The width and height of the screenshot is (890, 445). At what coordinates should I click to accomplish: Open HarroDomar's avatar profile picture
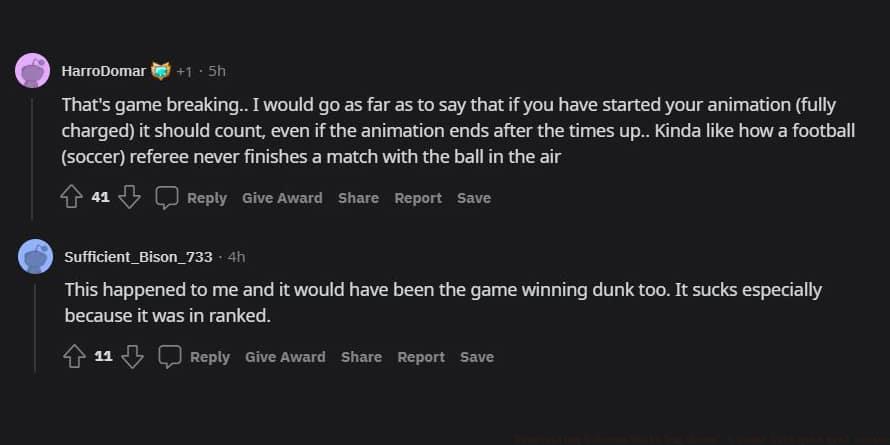click(34, 71)
